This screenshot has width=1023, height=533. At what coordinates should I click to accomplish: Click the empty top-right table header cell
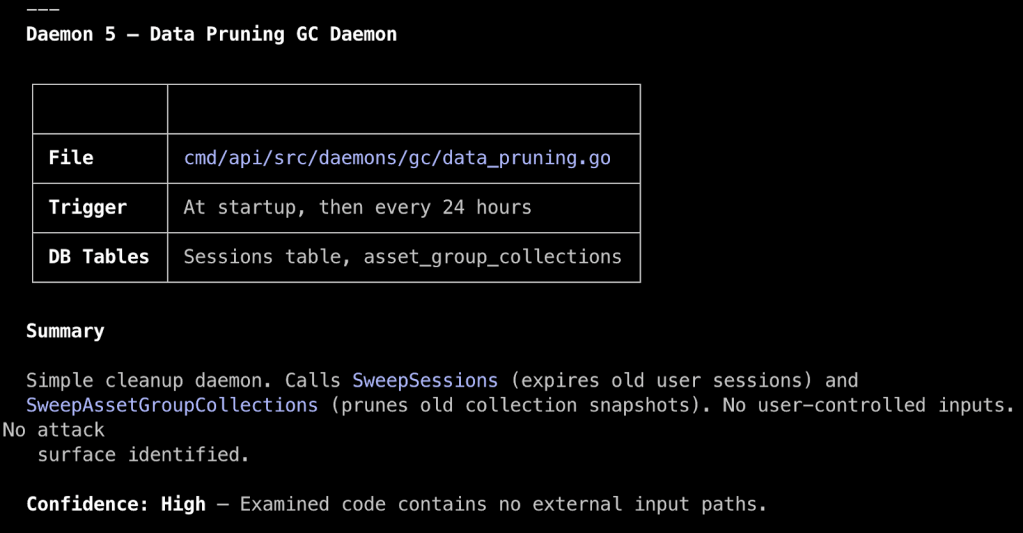click(x=403, y=109)
